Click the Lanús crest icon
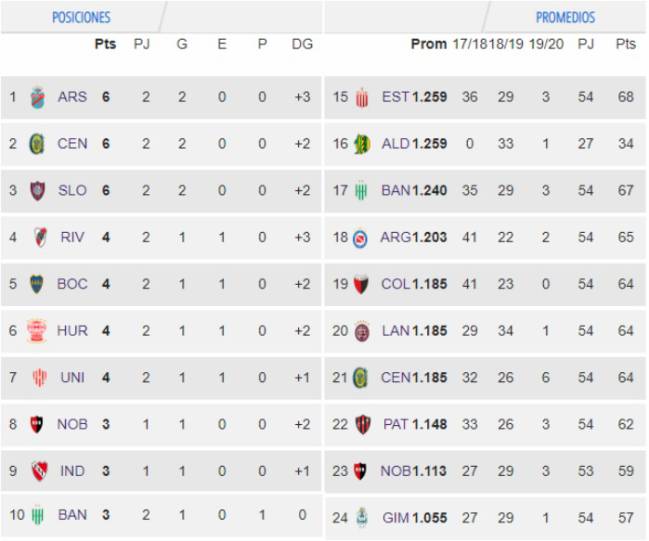Screen dimensions: 649x541 (x=362, y=331)
